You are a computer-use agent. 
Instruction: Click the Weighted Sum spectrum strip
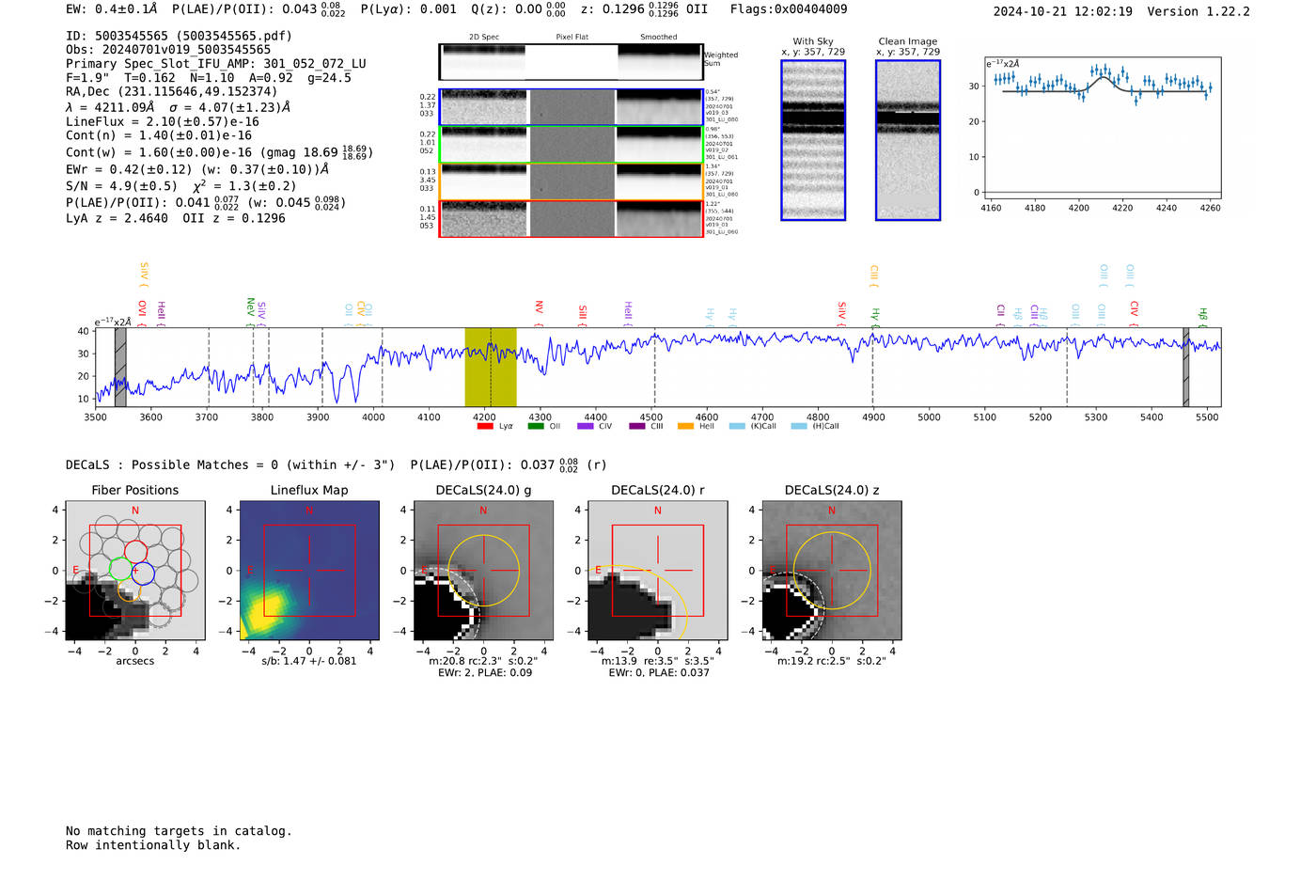(x=571, y=62)
